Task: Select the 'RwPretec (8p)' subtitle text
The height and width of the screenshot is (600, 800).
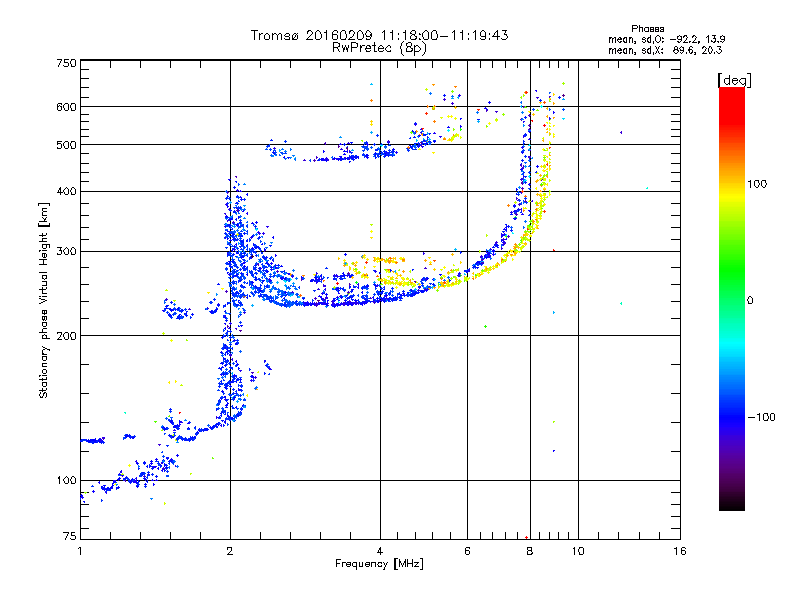Action: (379, 48)
